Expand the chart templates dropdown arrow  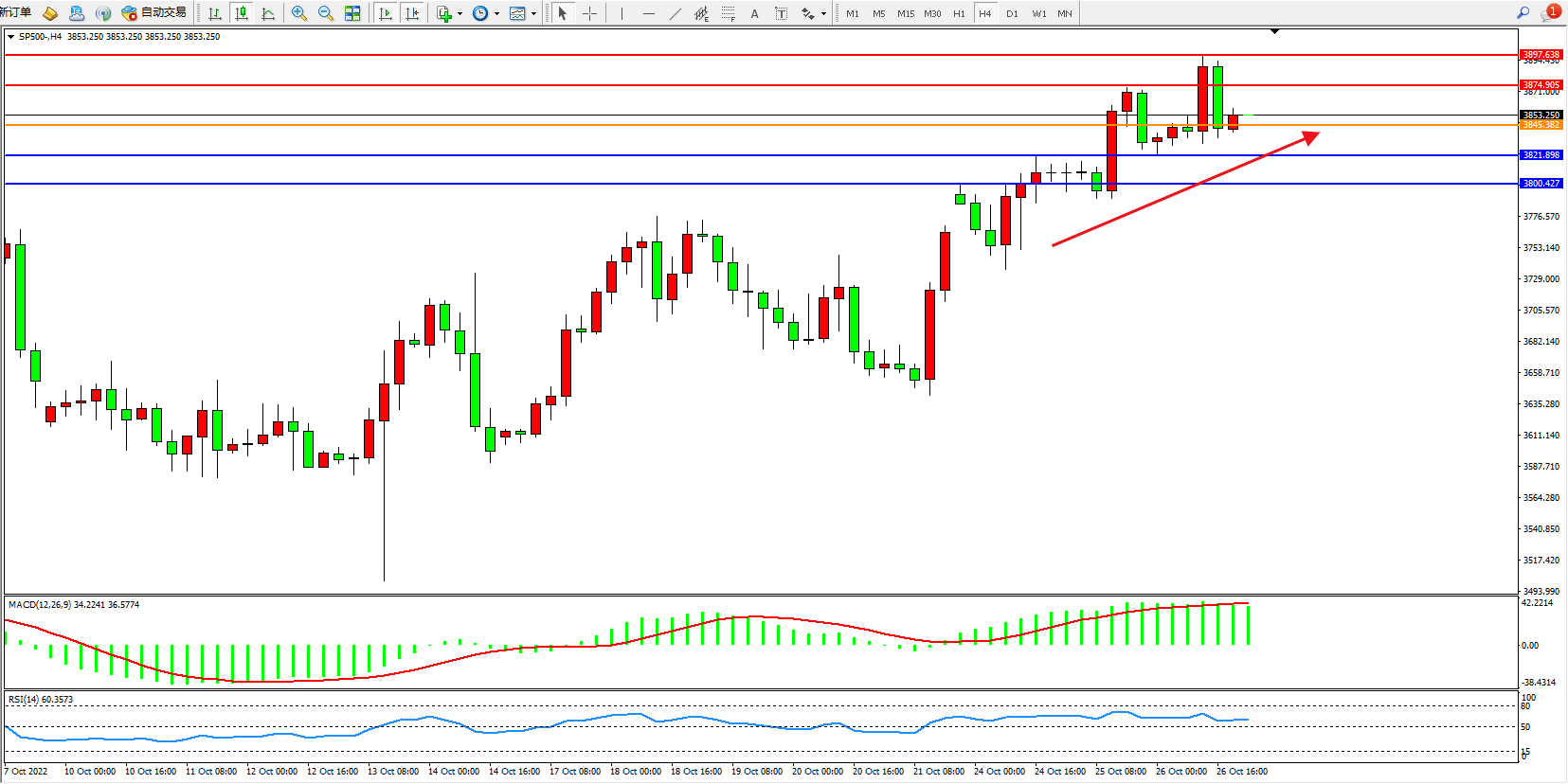[533, 13]
